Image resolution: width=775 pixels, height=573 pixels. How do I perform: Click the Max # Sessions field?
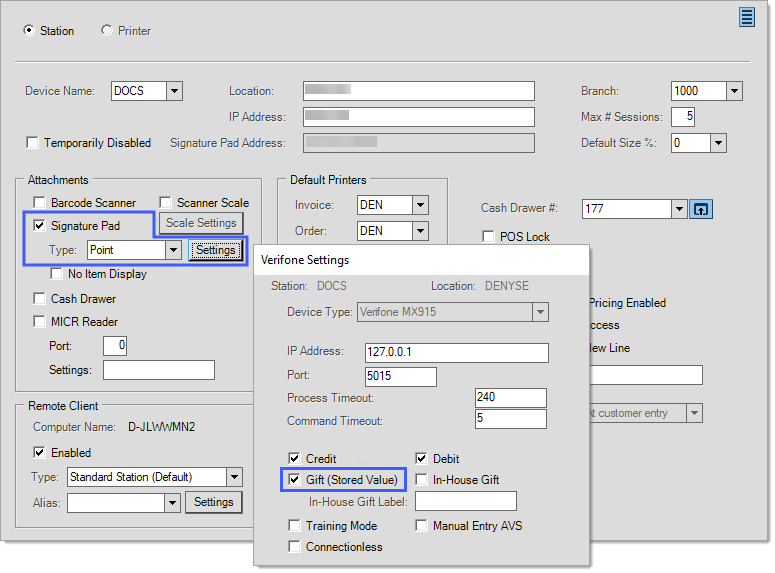683,117
